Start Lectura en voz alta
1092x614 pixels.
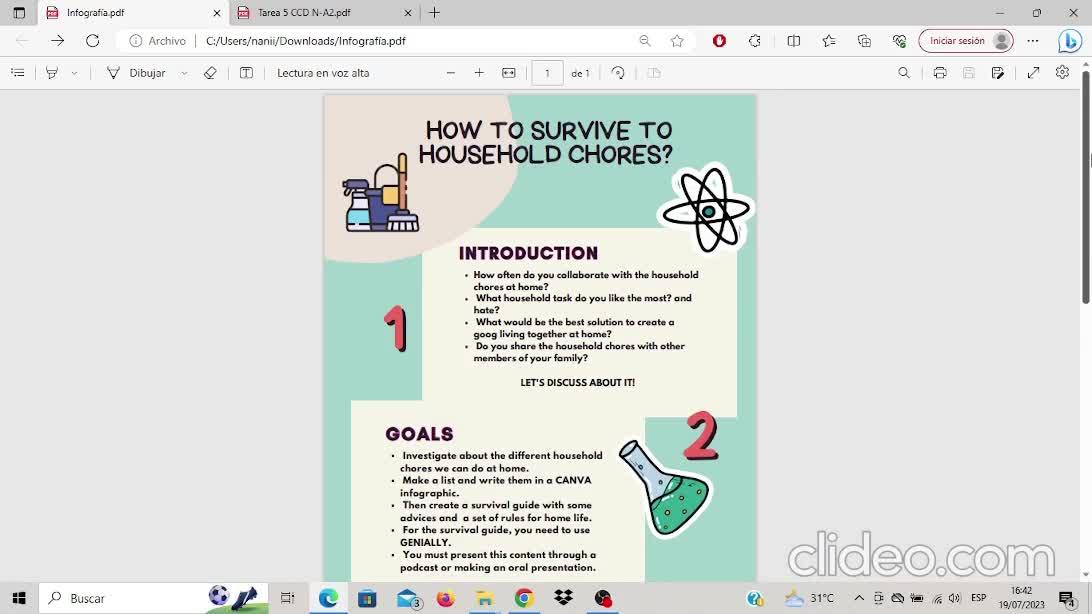click(x=323, y=73)
